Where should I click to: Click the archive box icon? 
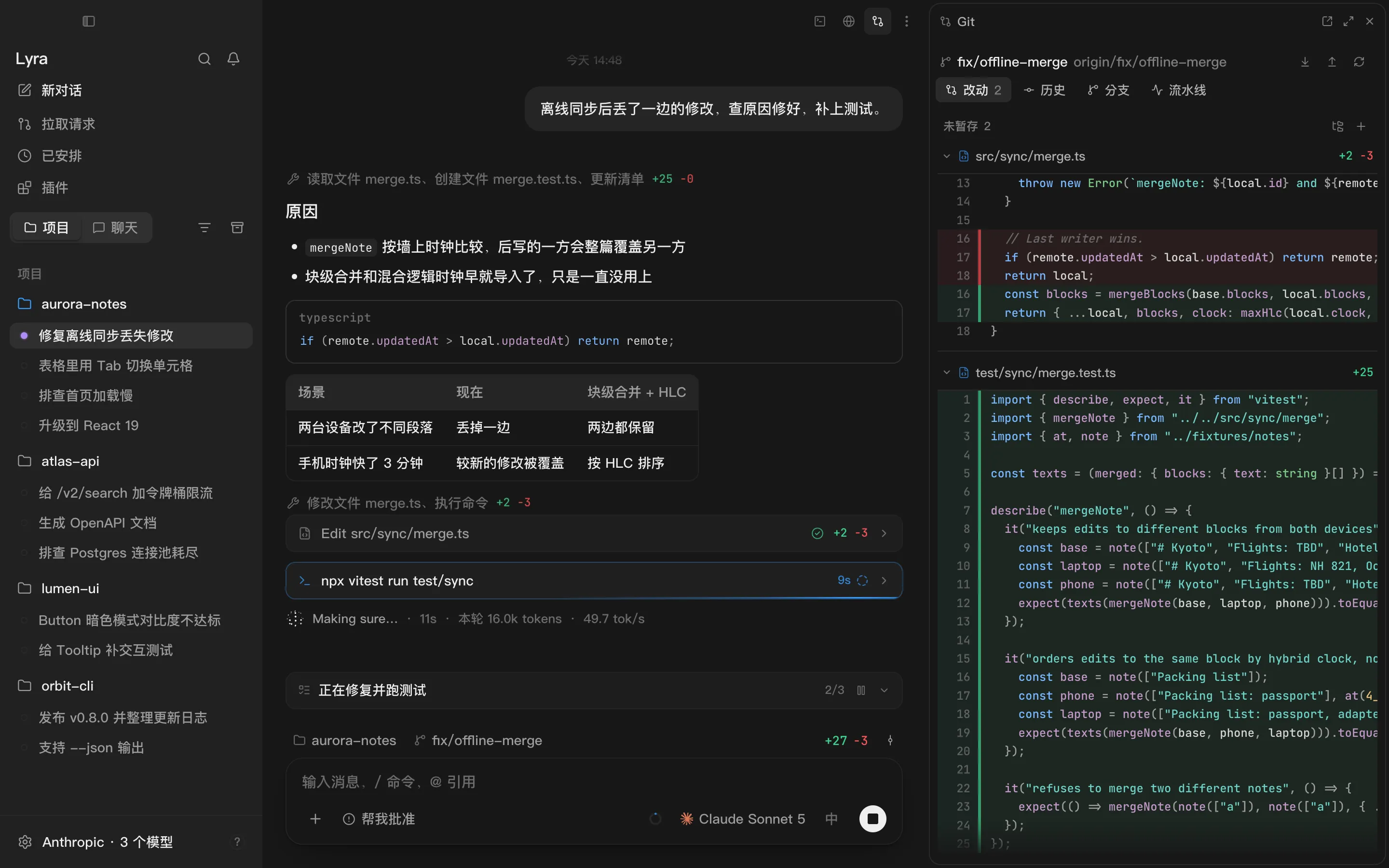pos(237,227)
